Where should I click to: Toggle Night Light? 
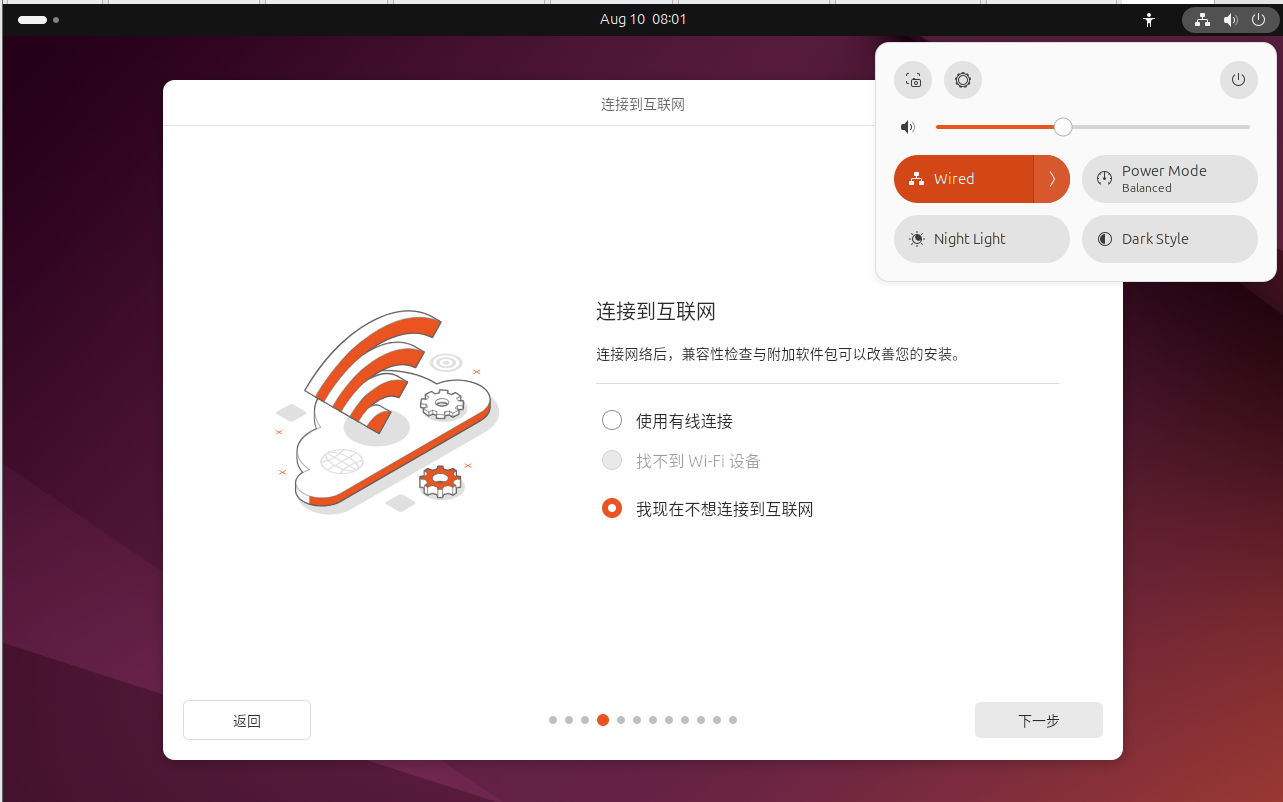click(x=982, y=239)
